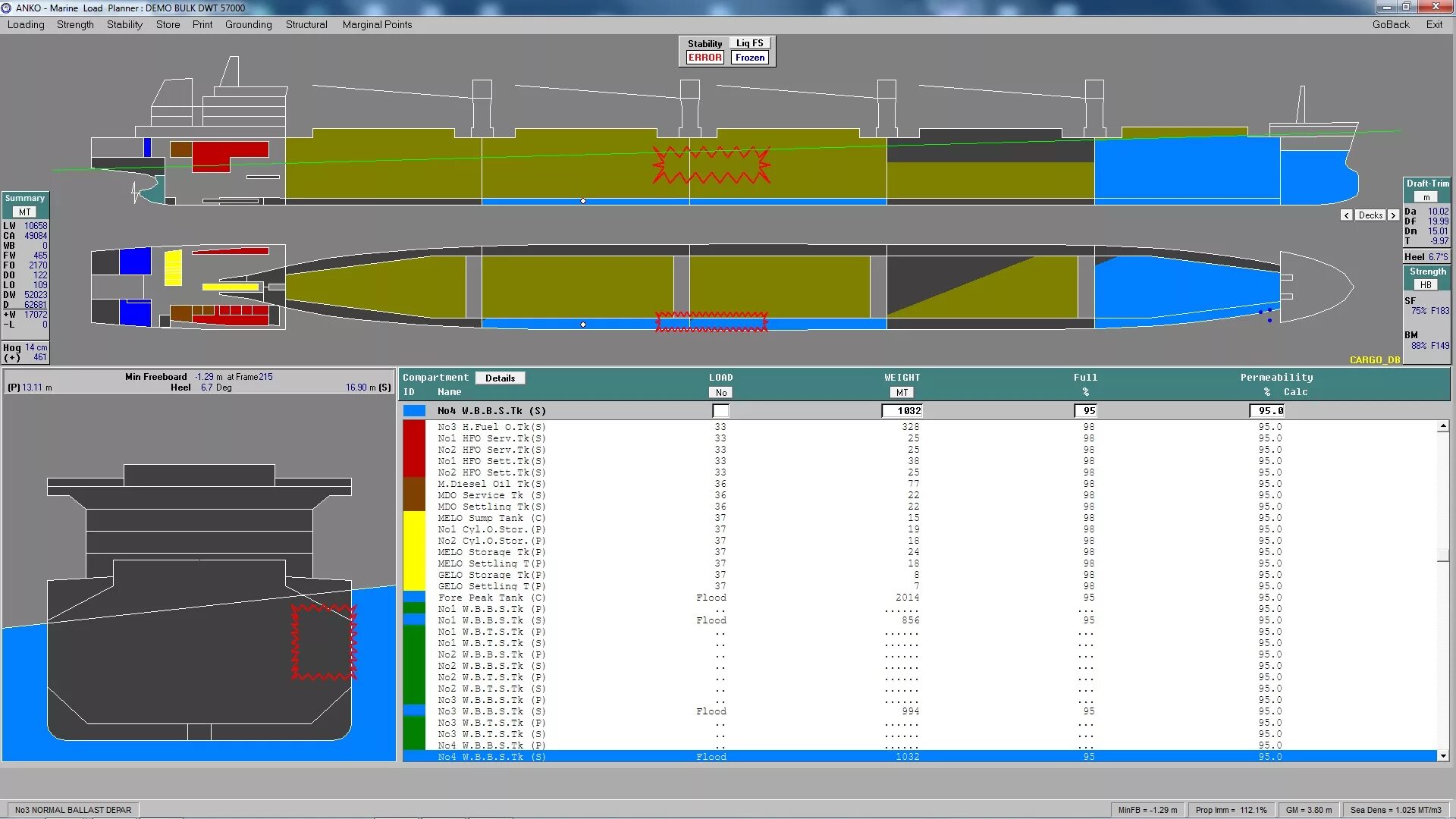Click the red ERROR stability indicator
Viewport: 1456px width, 819px height.
(704, 58)
